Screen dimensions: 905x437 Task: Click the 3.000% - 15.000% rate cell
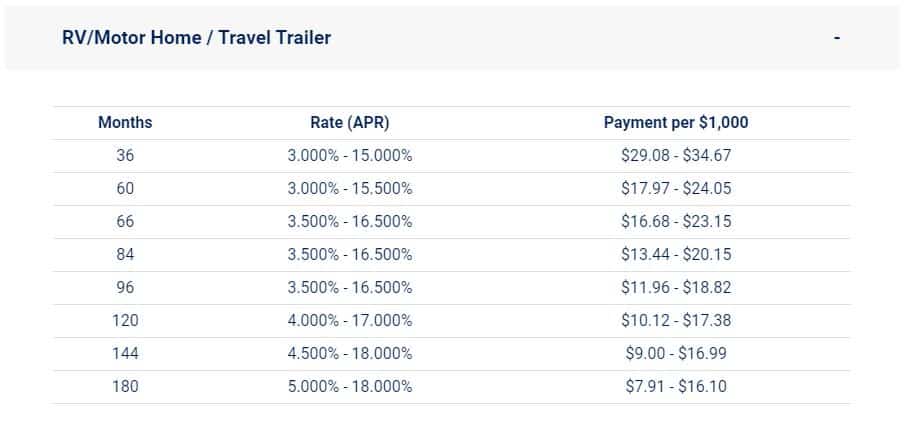[350, 156]
